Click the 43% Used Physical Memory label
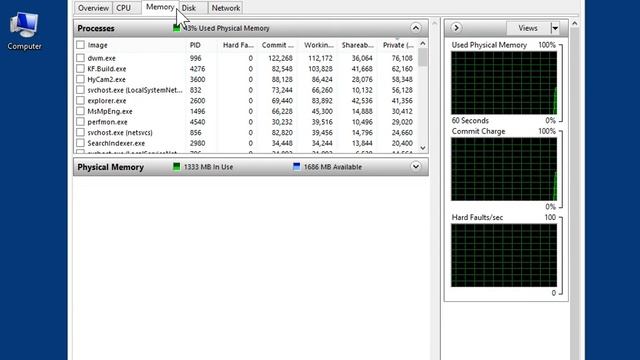 227,28
